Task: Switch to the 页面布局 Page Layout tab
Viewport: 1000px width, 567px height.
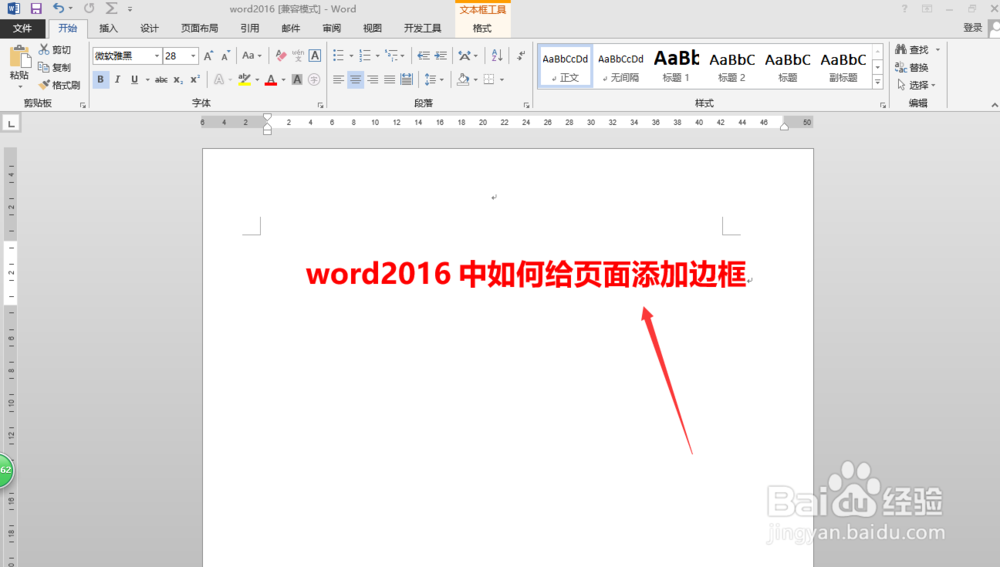Action: [200, 28]
